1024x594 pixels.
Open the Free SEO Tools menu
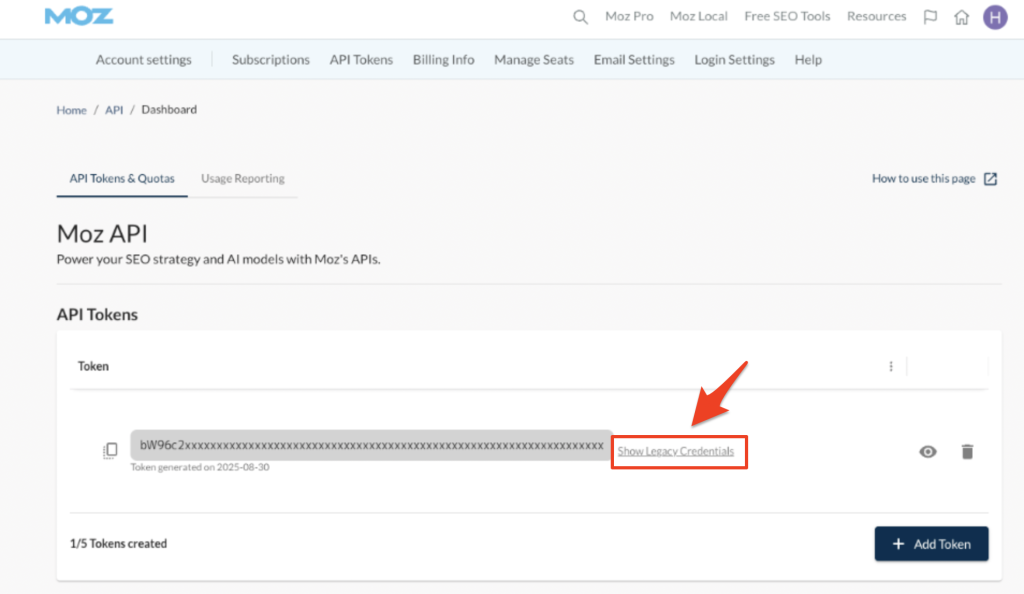787,17
